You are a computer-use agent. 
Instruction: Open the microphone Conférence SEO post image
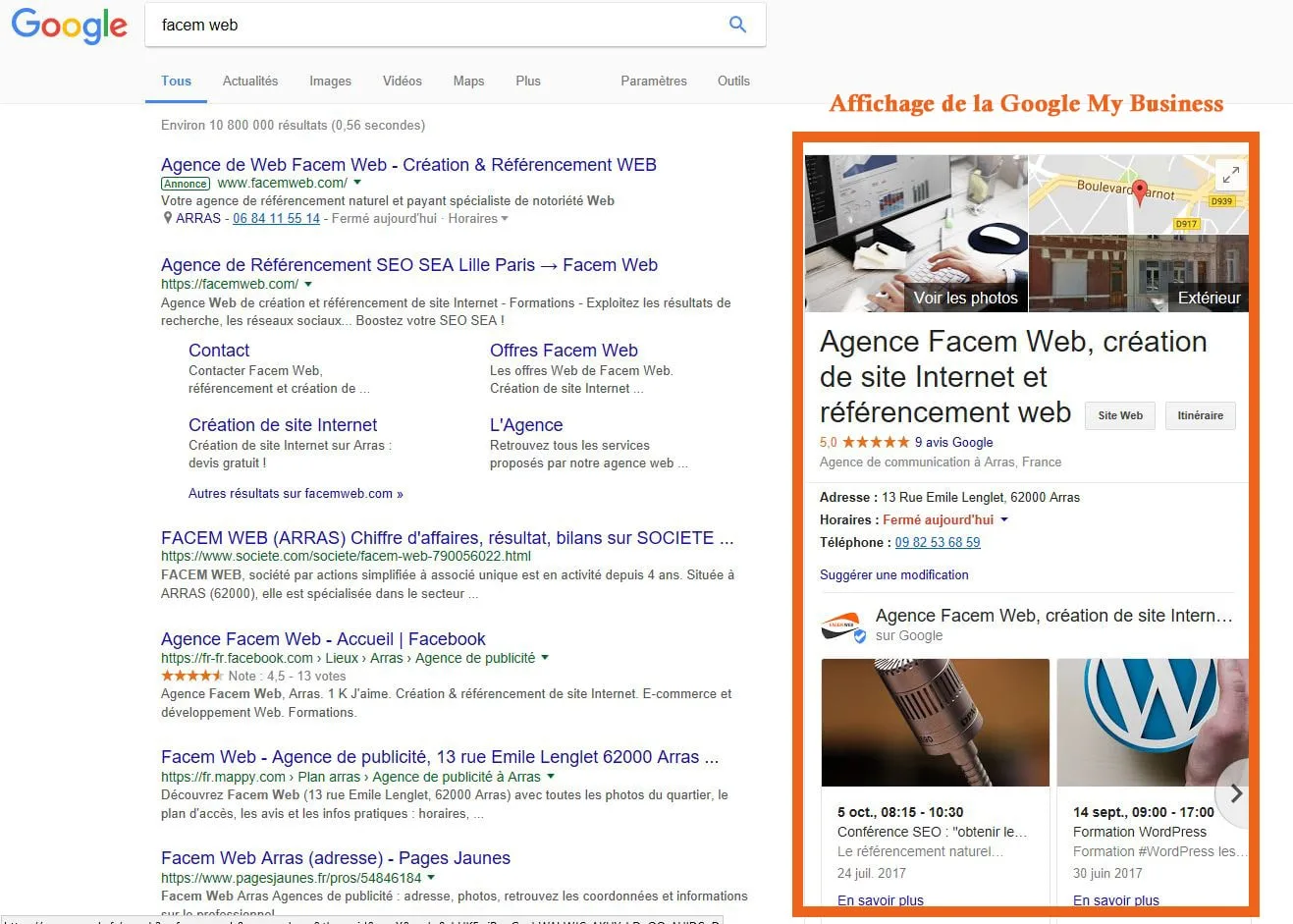point(936,722)
